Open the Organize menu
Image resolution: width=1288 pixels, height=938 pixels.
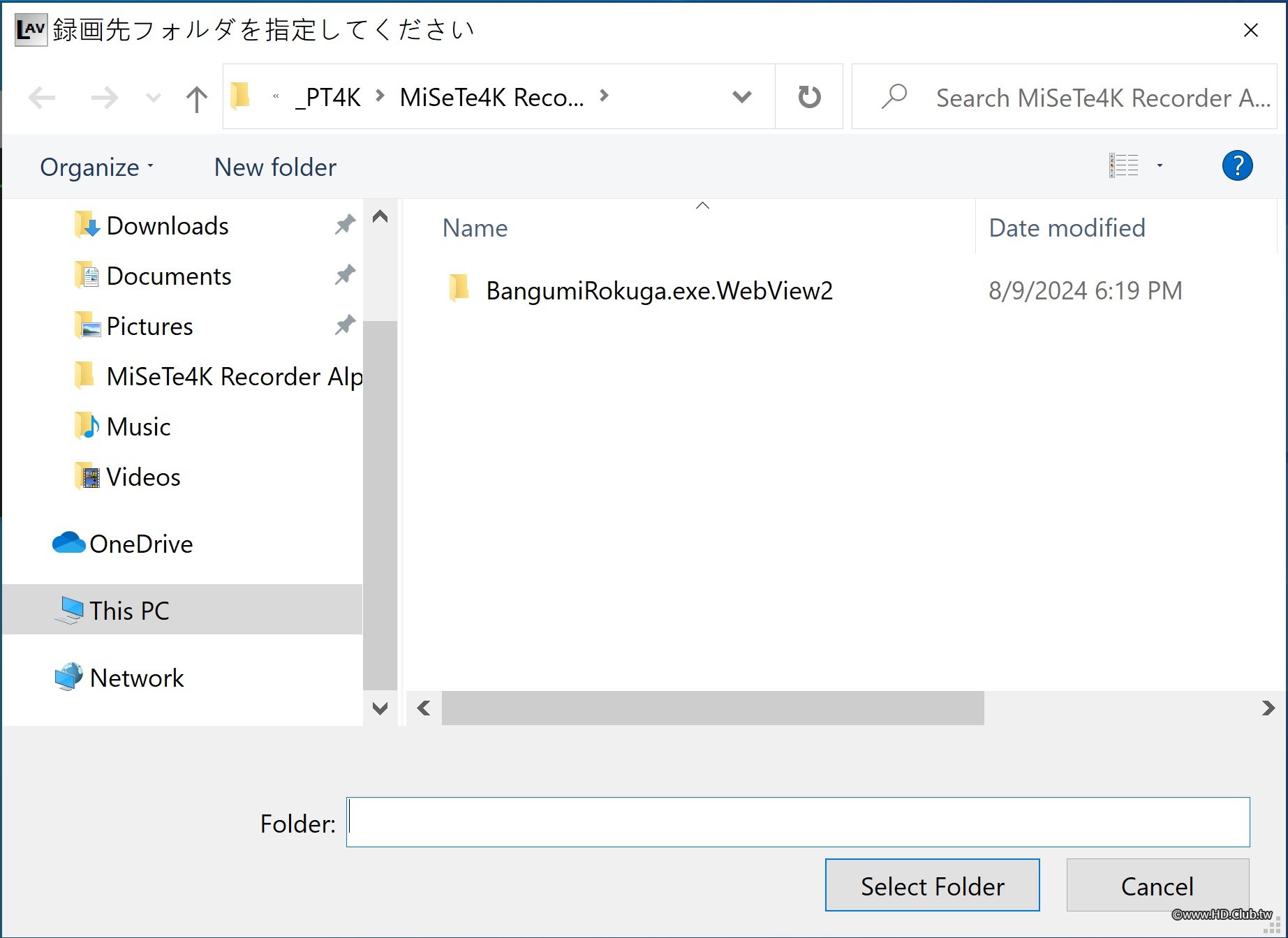(x=96, y=167)
